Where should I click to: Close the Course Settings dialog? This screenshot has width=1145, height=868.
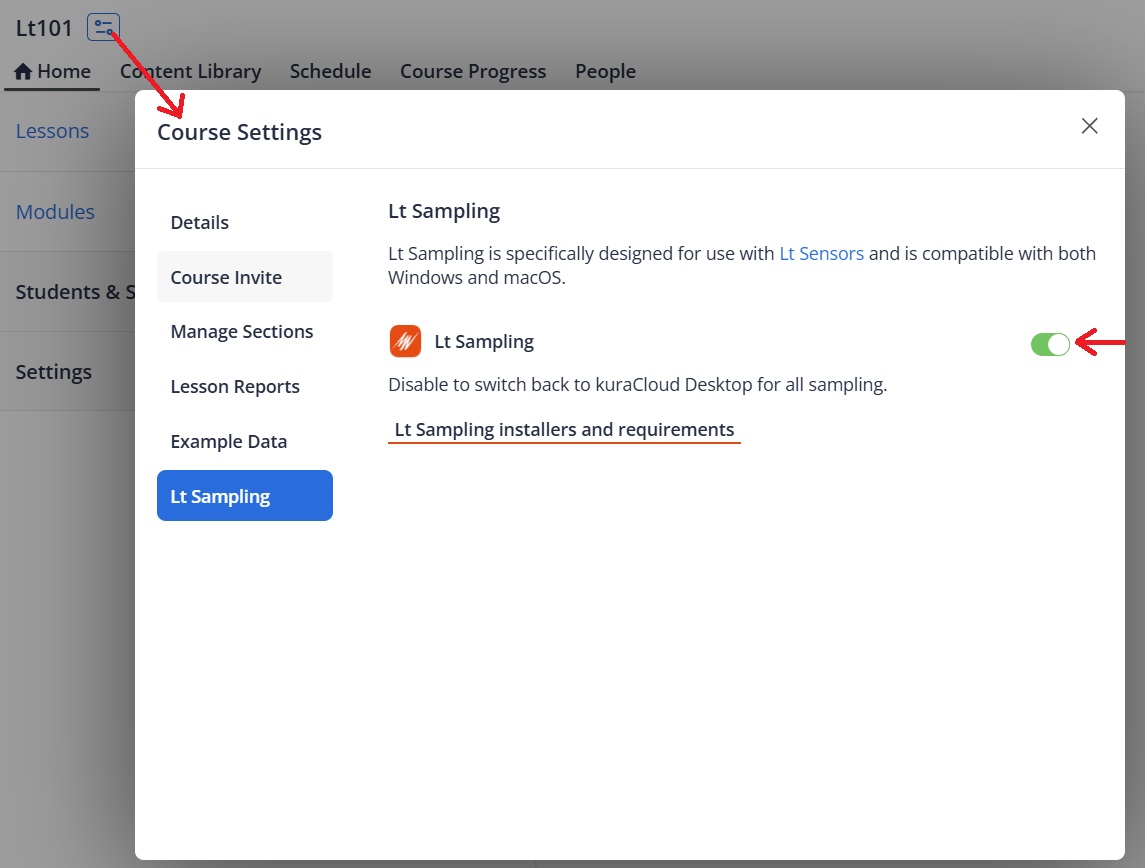click(x=1089, y=126)
